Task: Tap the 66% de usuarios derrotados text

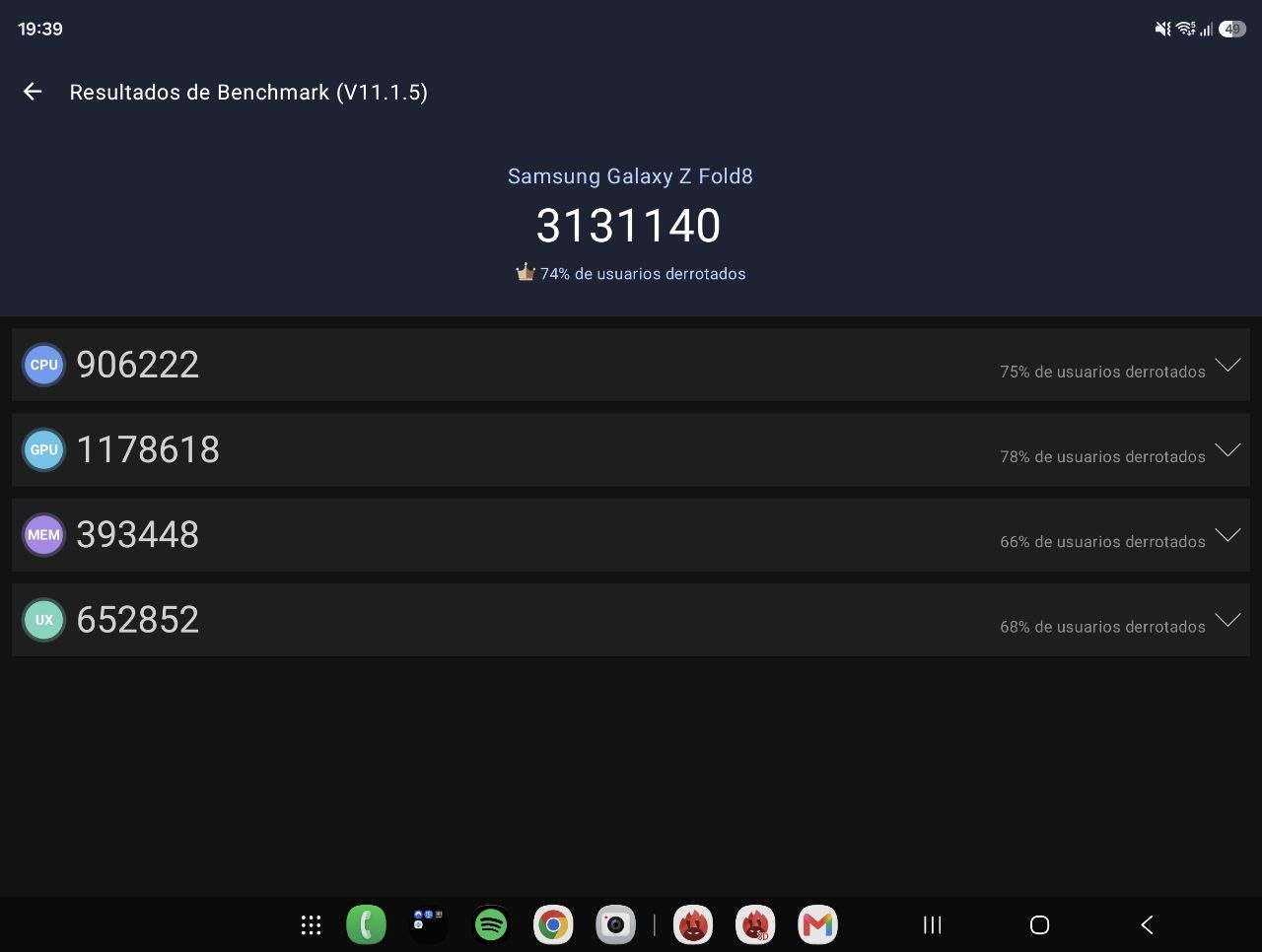Action: pyautogui.click(x=1102, y=542)
